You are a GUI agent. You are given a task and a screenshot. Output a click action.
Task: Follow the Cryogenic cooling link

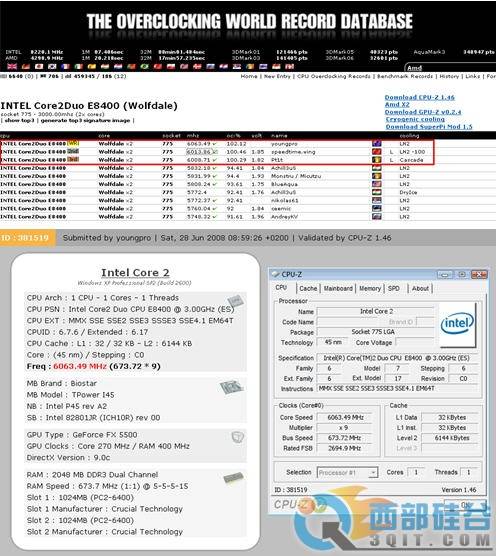[415, 119]
